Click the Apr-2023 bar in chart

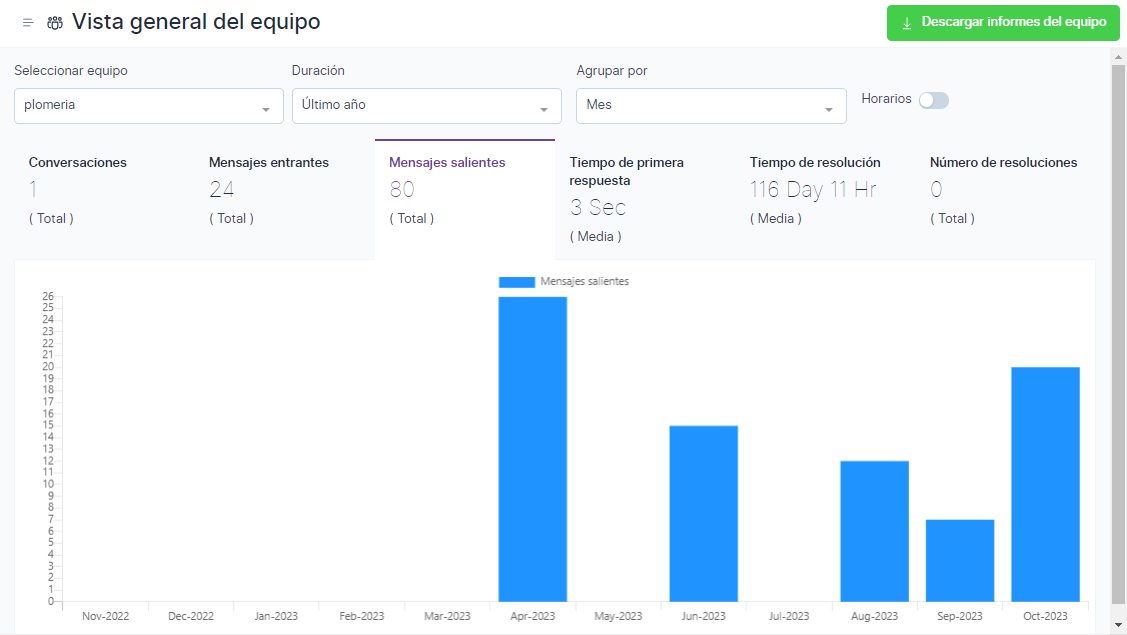(533, 450)
